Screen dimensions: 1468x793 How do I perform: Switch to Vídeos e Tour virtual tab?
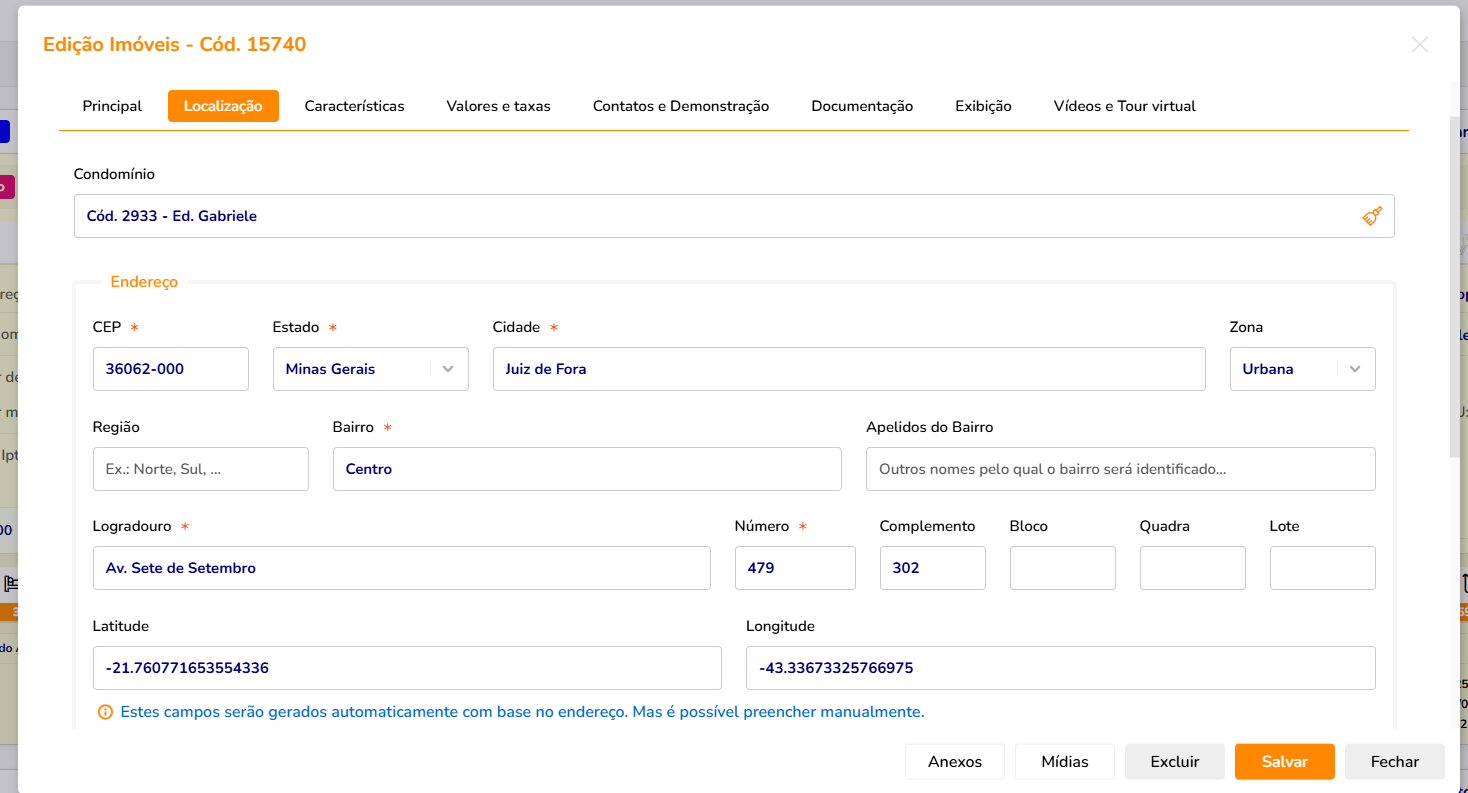1124,106
